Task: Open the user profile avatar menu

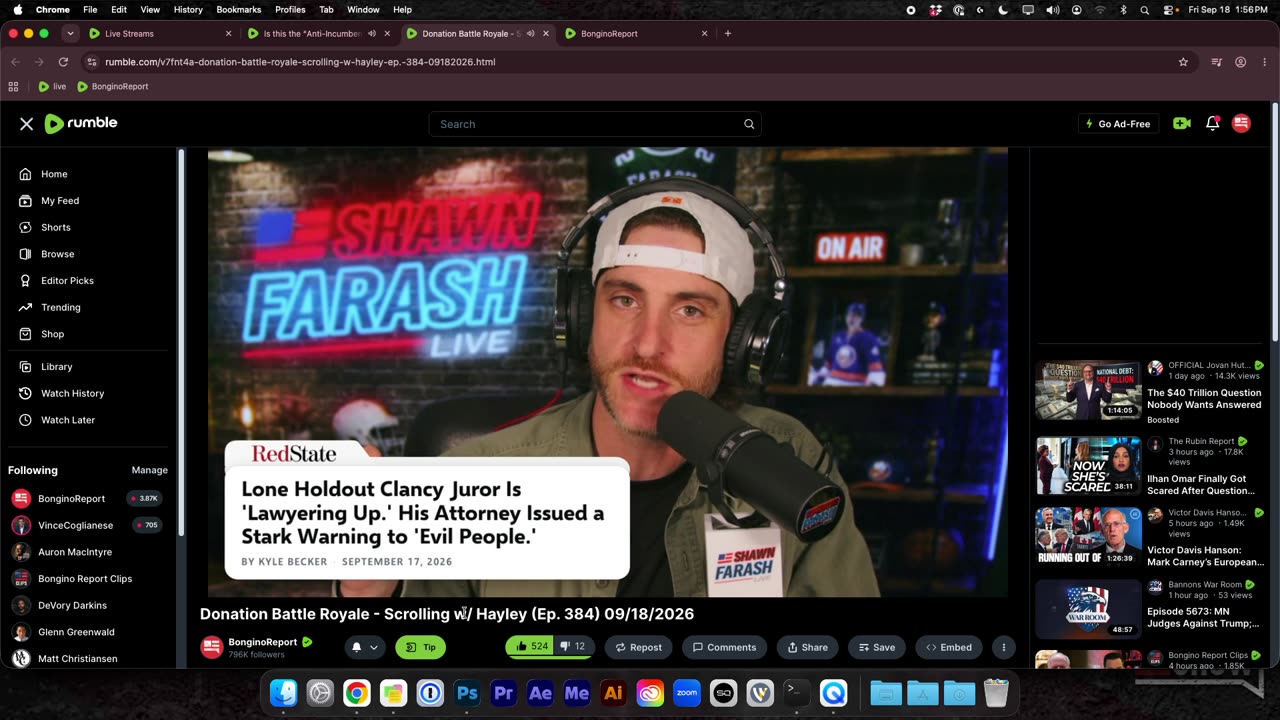Action: point(1241,124)
